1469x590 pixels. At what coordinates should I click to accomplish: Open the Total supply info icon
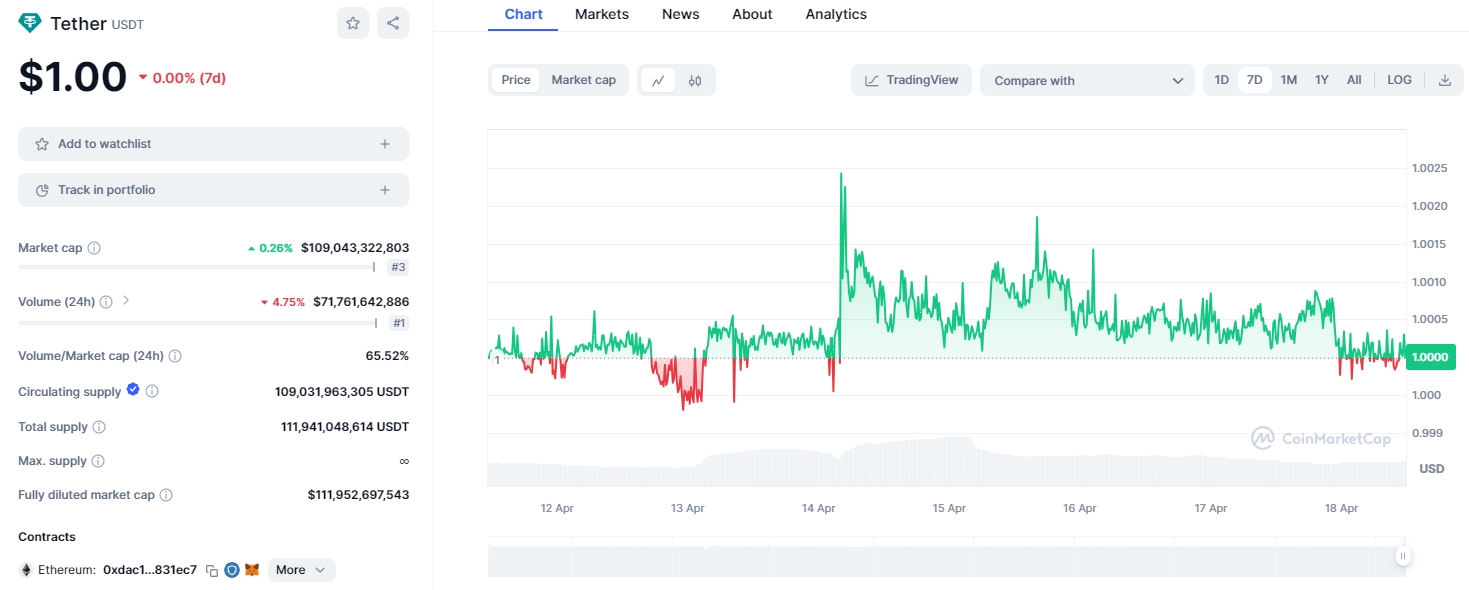(x=99, y=427)
